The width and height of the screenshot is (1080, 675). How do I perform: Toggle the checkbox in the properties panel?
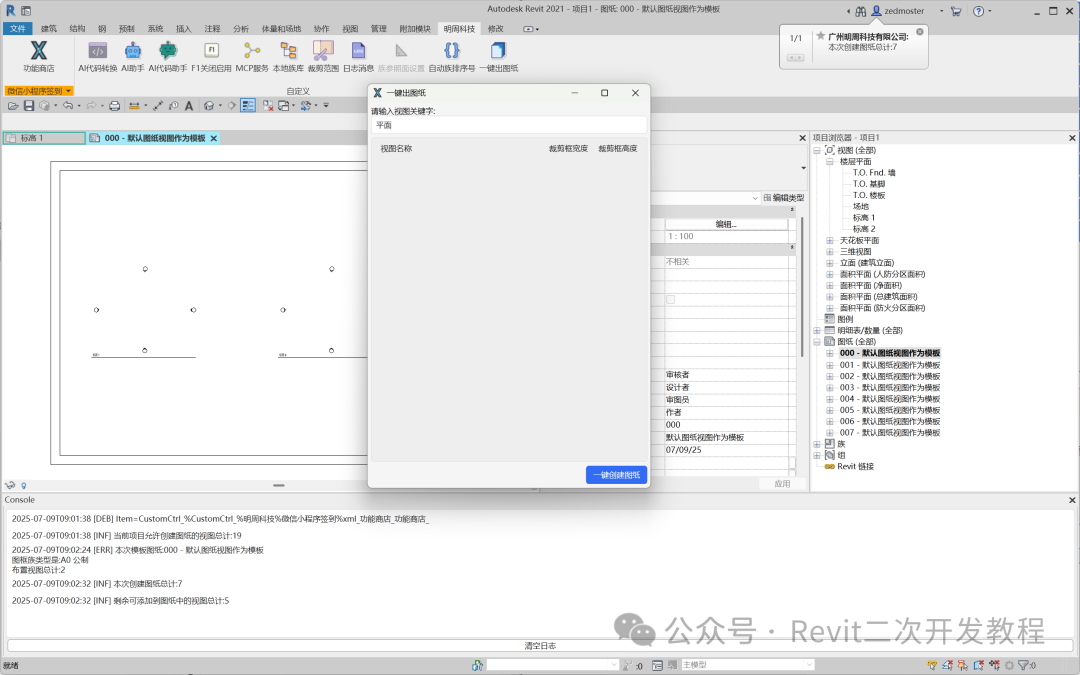(x=671, y=300)
